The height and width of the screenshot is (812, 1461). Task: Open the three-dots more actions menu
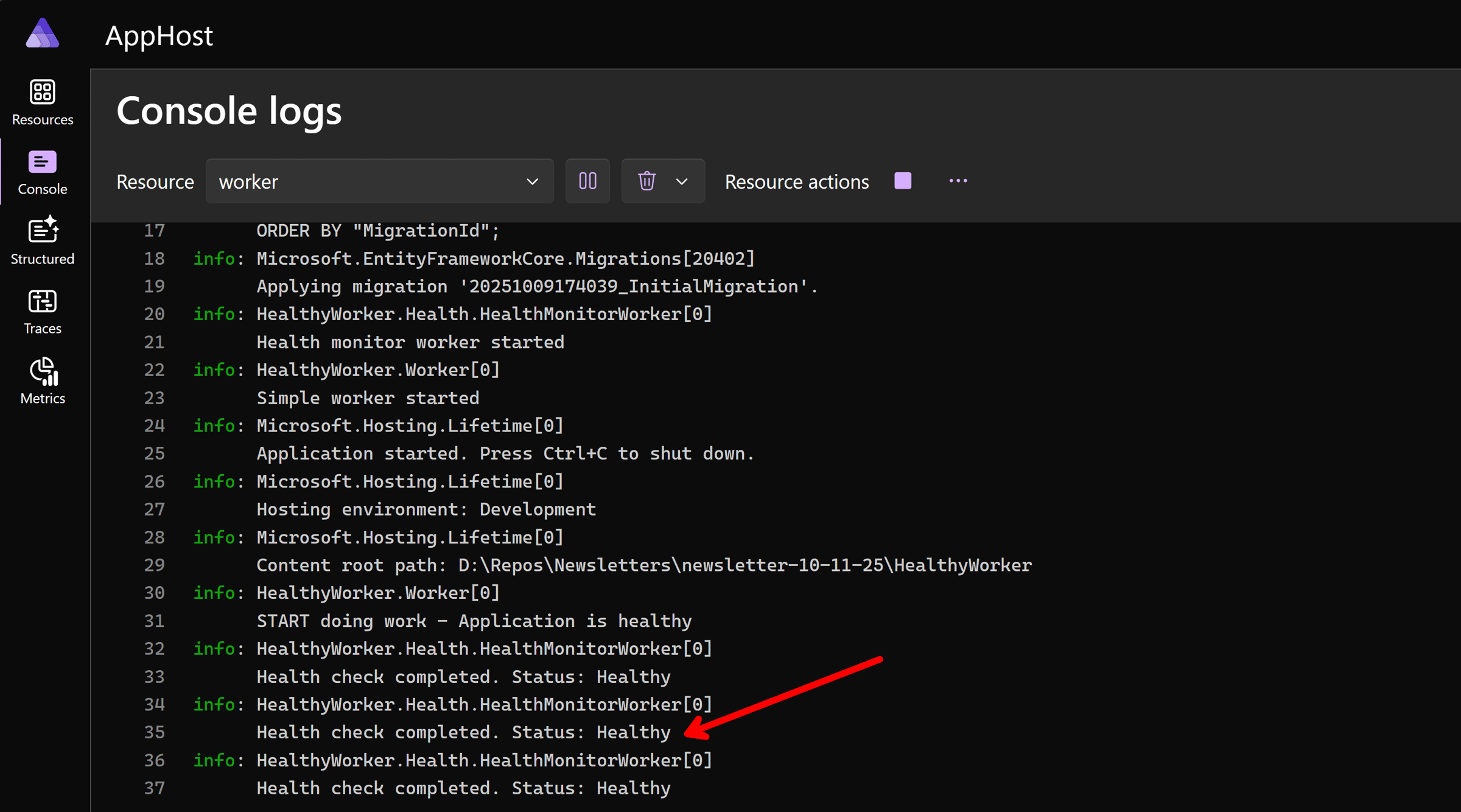958,181
